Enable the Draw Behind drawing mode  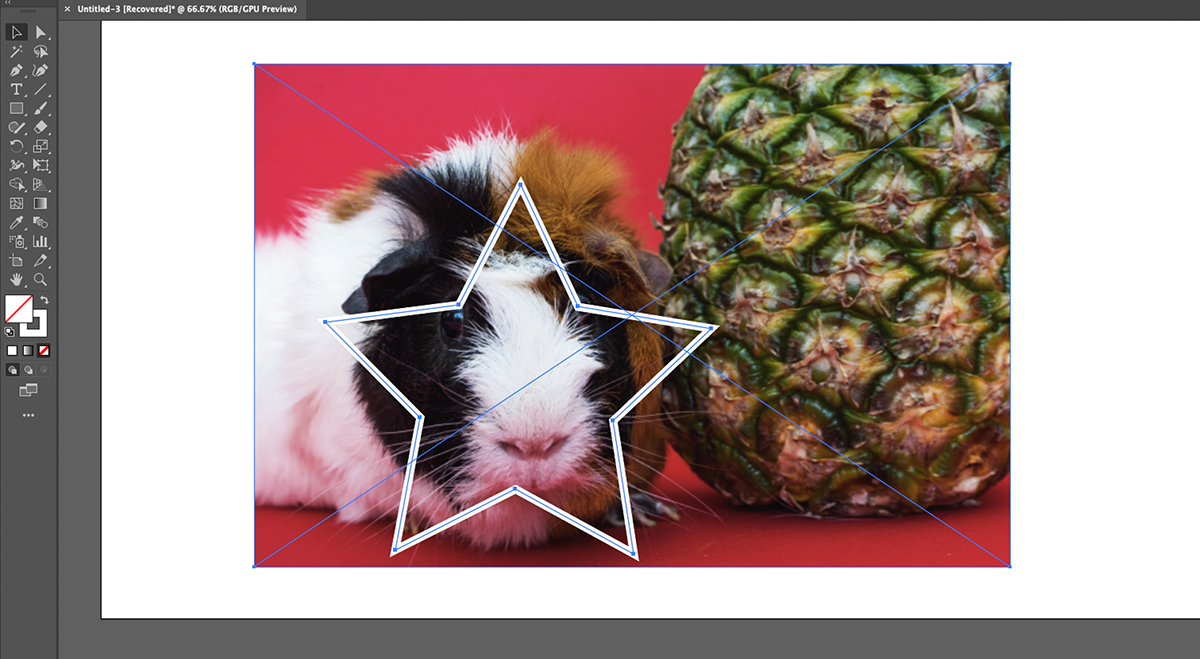[x=28, y=369]
